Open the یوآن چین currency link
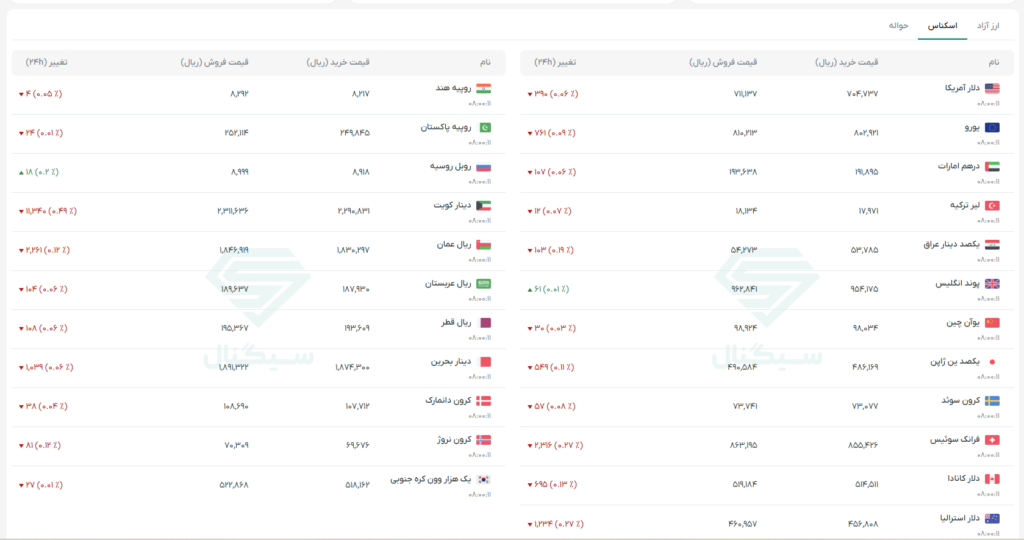Screen dimensions: 1024x540 click(x=963, y=323)
